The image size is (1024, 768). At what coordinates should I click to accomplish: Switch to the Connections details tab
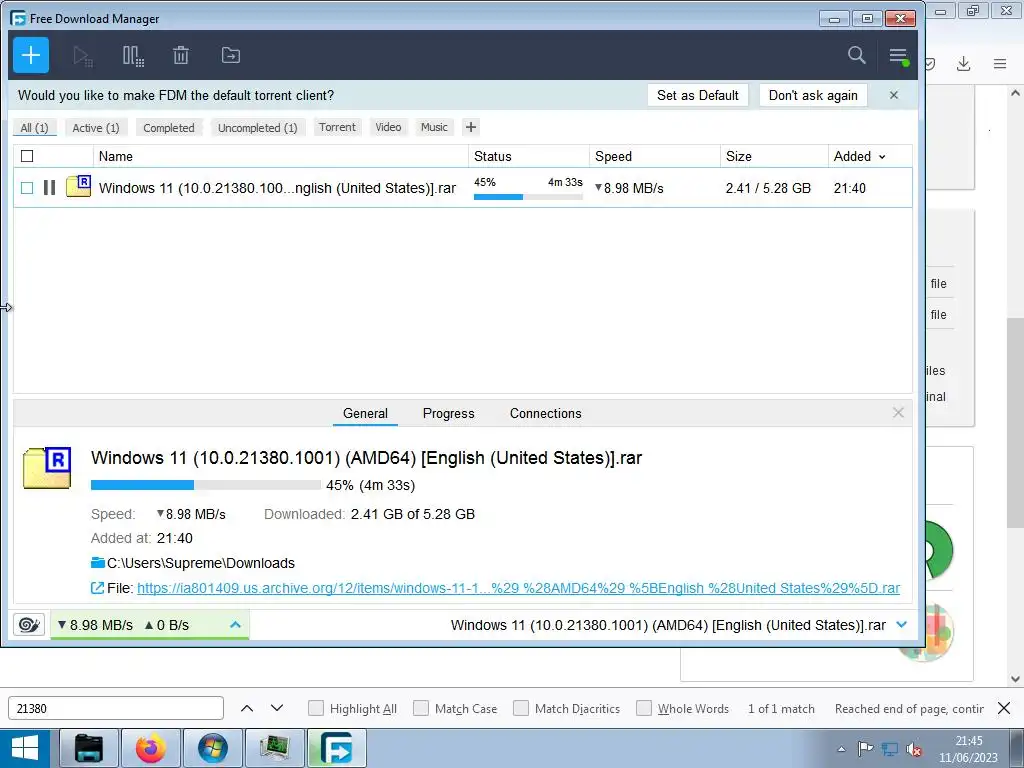(x=545, y=413)
